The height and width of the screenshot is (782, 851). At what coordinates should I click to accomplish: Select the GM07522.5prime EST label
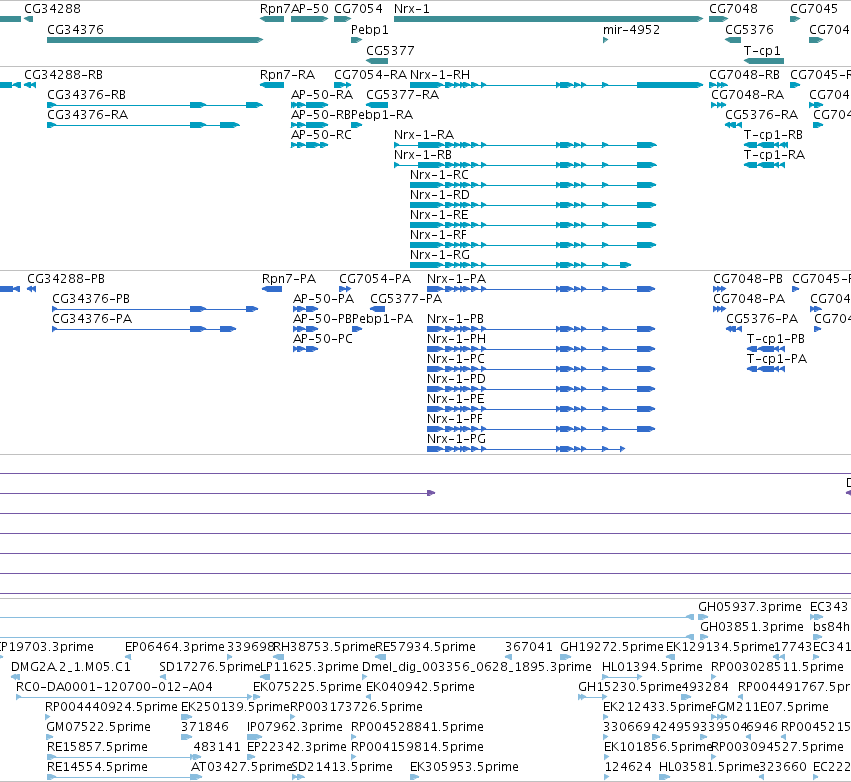(99, 727)
